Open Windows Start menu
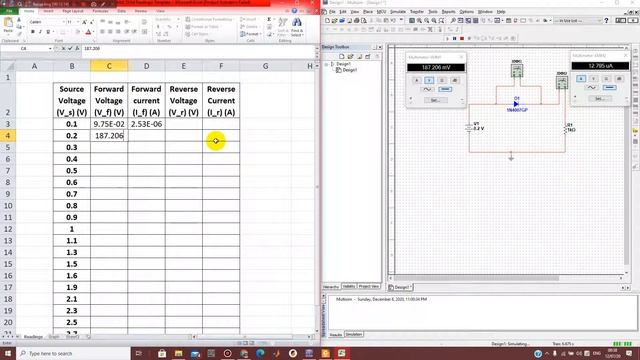The image size is (640, 360). coord(8,353)
